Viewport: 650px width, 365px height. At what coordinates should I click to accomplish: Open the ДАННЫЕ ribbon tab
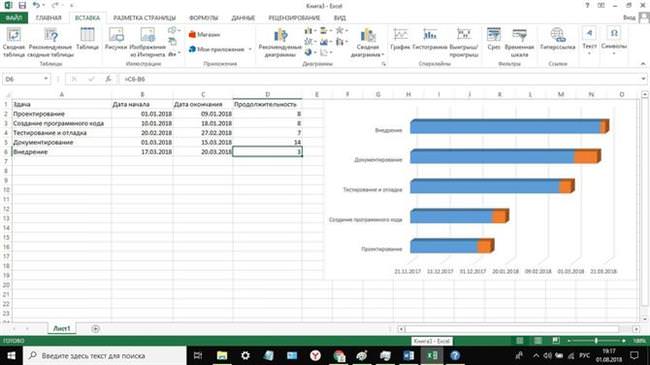243,18
